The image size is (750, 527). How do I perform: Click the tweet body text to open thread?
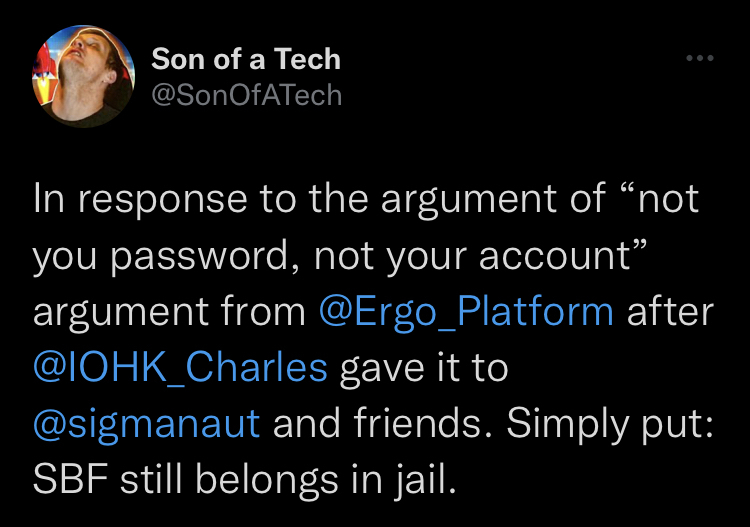(373, 339)
